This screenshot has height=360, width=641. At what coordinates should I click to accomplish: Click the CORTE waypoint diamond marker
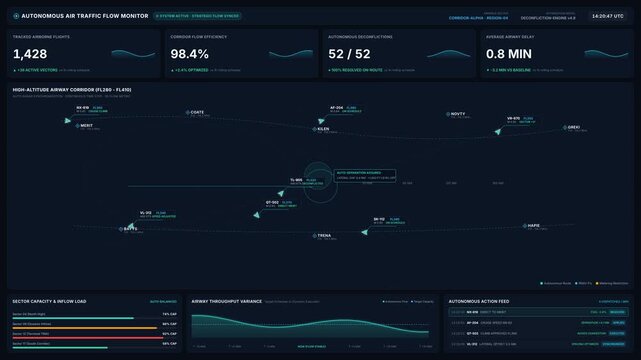pyautogui.click(x=188, y=112)
